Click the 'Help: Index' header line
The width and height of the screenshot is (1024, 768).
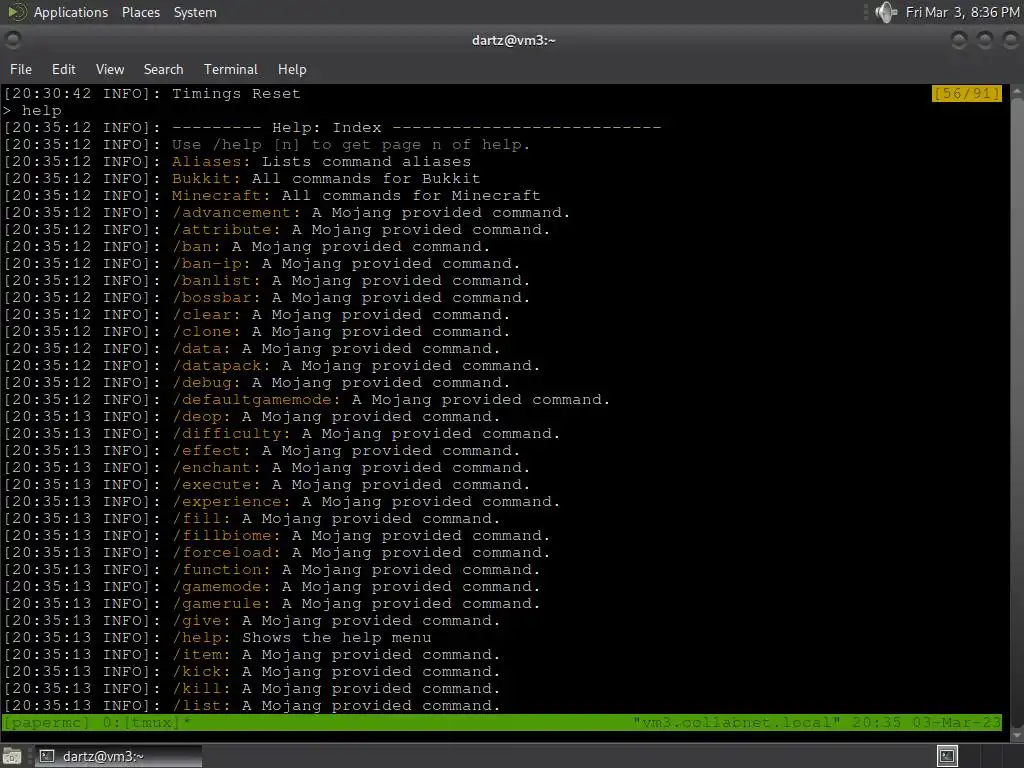[x=332, y=127]
